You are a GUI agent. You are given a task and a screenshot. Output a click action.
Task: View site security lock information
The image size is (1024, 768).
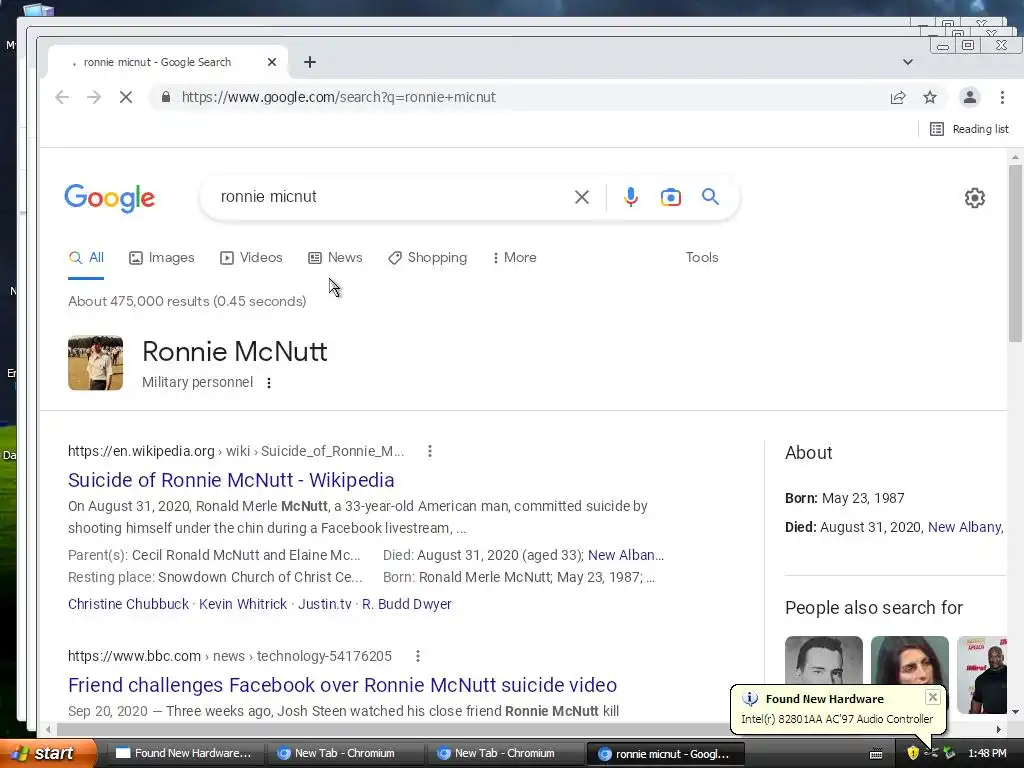click(x=166, y=97)
